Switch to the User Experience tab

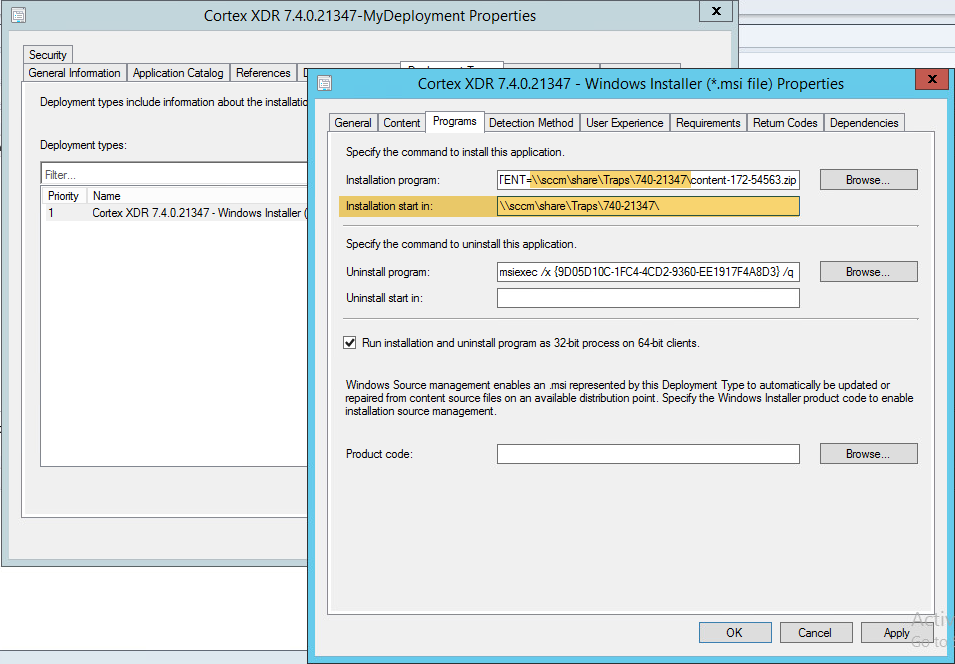coord(624,122)
